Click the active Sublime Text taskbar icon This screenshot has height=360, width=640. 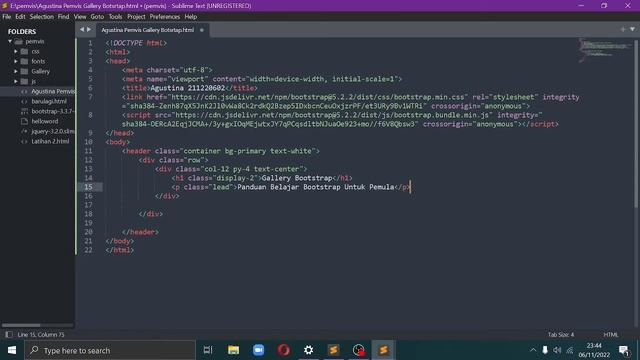point(384,350)
